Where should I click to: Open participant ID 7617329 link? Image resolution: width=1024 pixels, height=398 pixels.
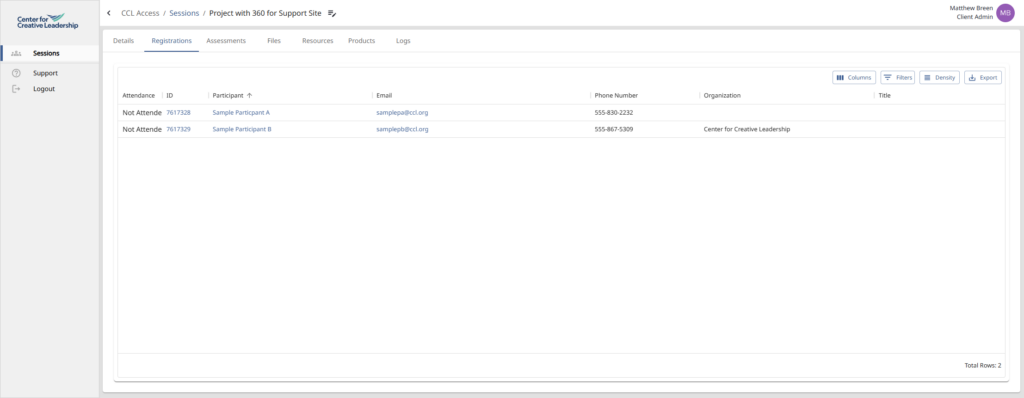[x=178, y=129]
